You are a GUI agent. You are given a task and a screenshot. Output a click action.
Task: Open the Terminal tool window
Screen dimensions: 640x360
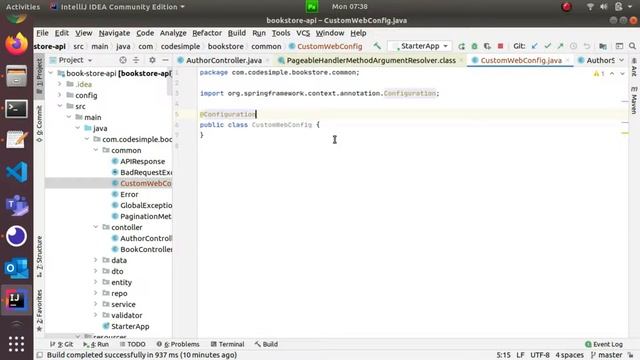click(227, 344)
